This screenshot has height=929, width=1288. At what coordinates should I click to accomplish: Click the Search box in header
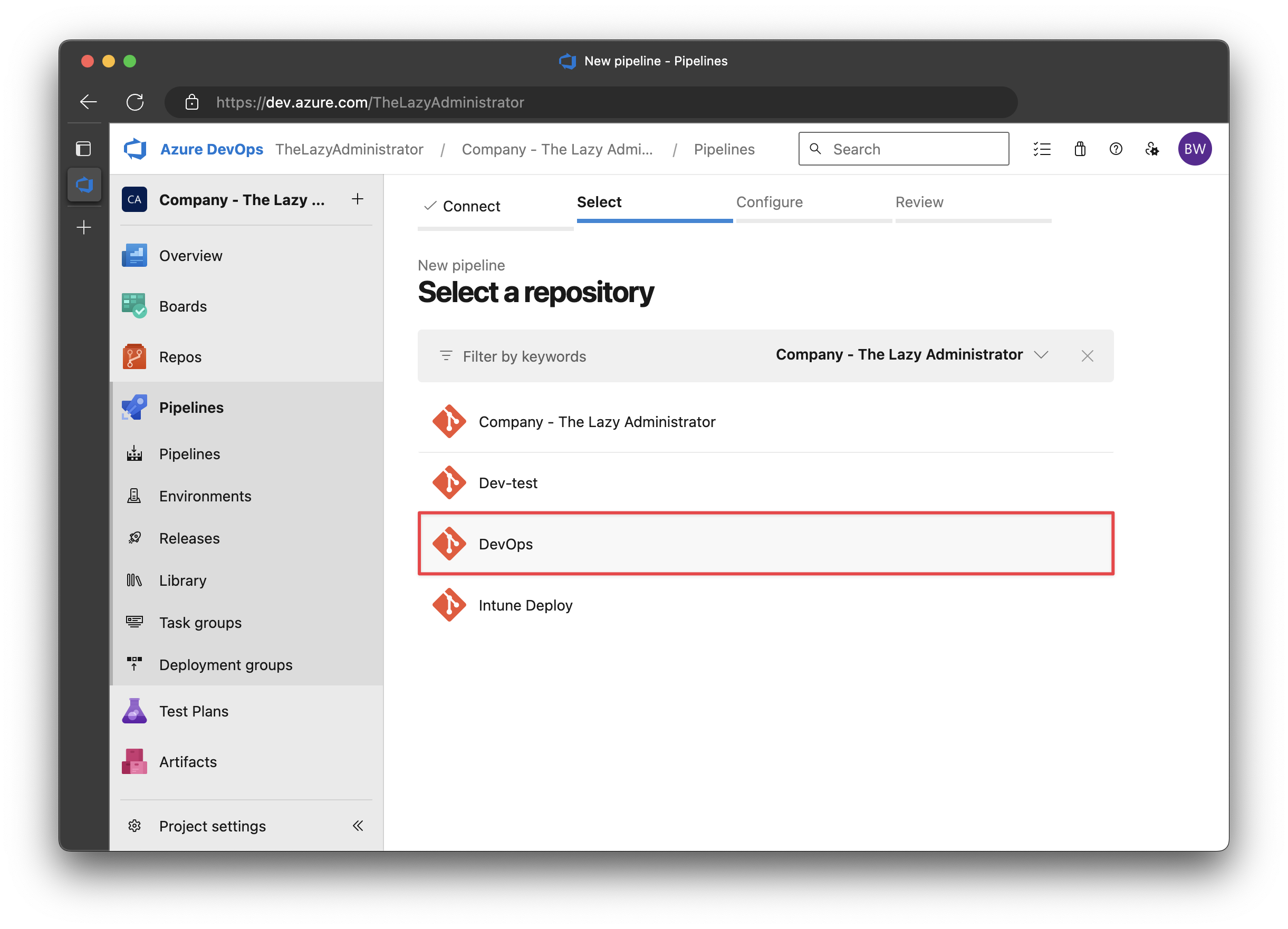pyautogui.click(x=903, y=149)
